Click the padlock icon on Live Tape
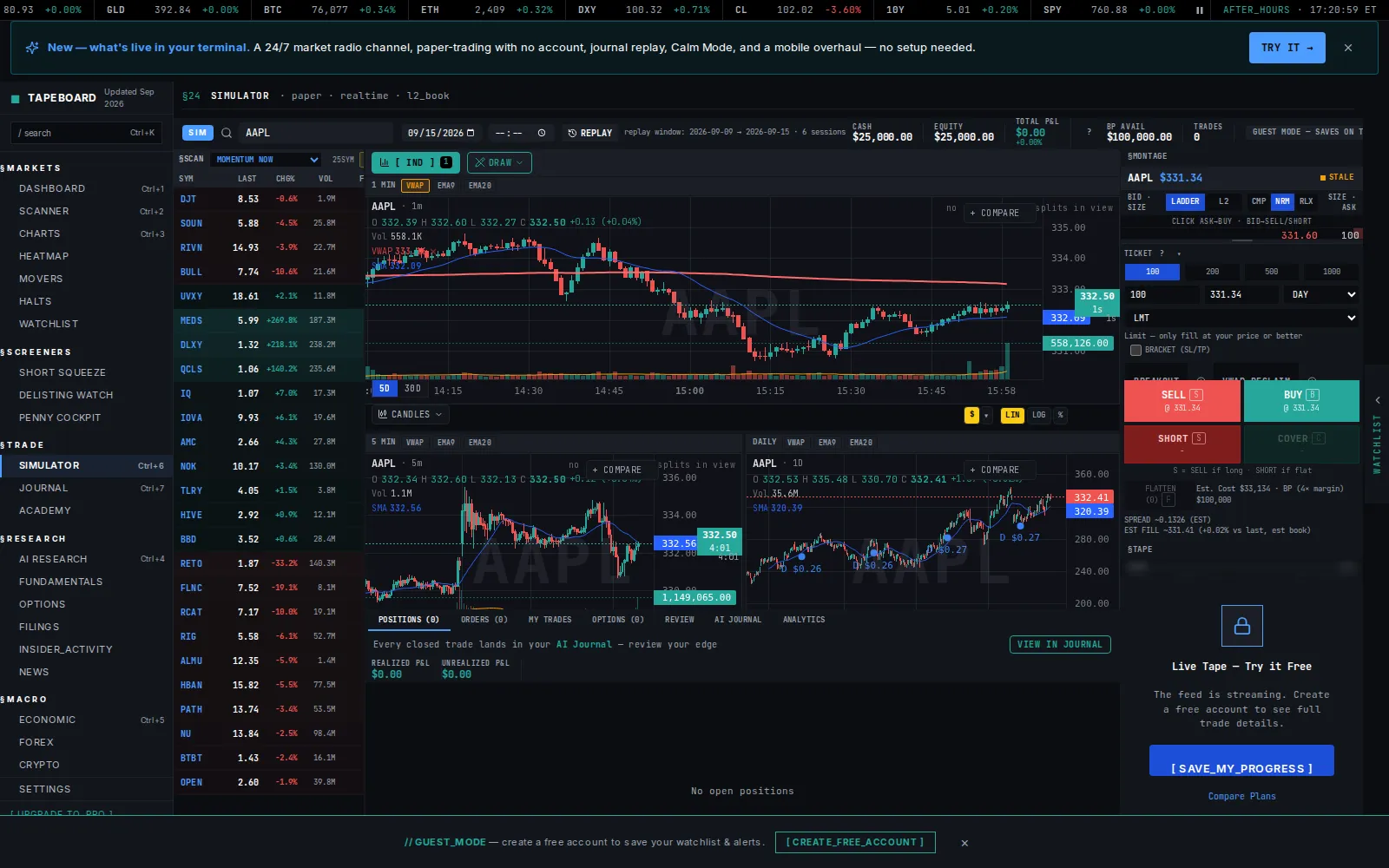Viewport: 1389px width, 868px height. coord(1242,626)
